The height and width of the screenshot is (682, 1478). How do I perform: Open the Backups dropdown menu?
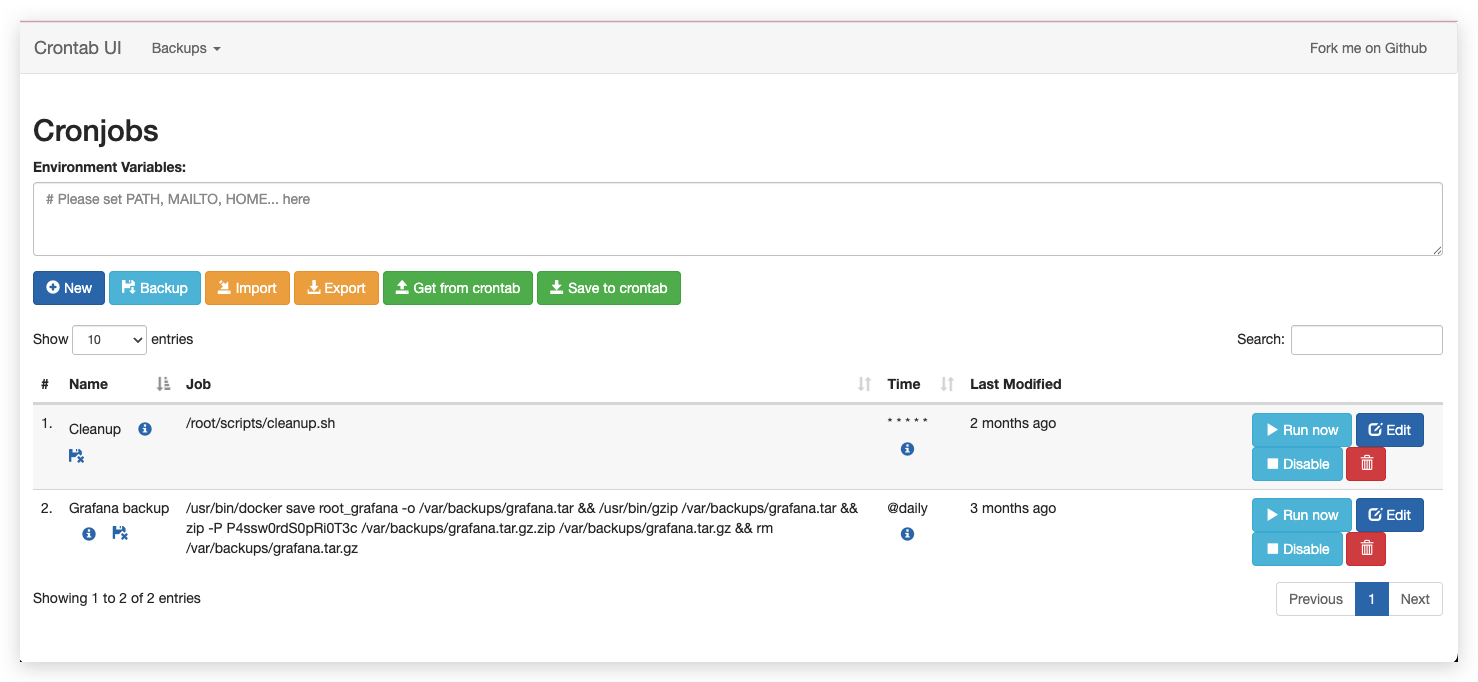tap(186, 48)
